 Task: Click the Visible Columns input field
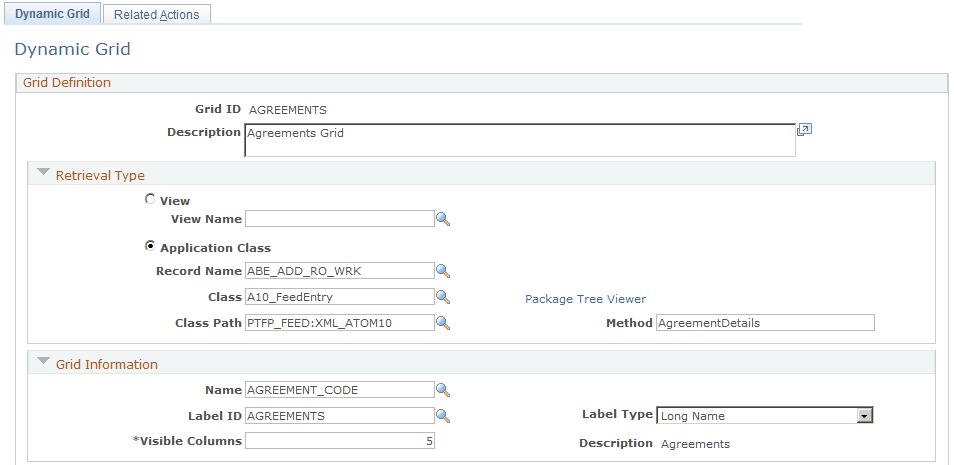pyautogui.click(x=340, y=441)
